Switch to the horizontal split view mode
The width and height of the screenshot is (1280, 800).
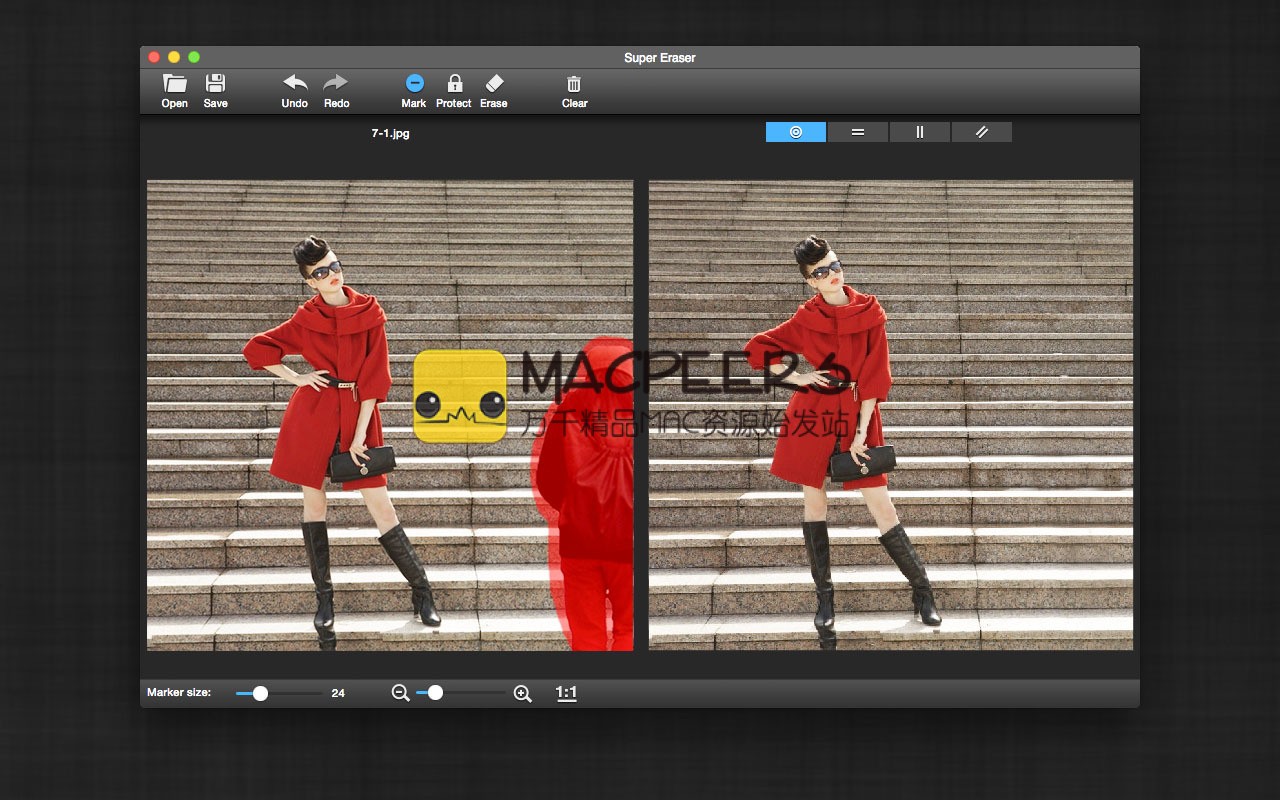(x=858, y=132)
